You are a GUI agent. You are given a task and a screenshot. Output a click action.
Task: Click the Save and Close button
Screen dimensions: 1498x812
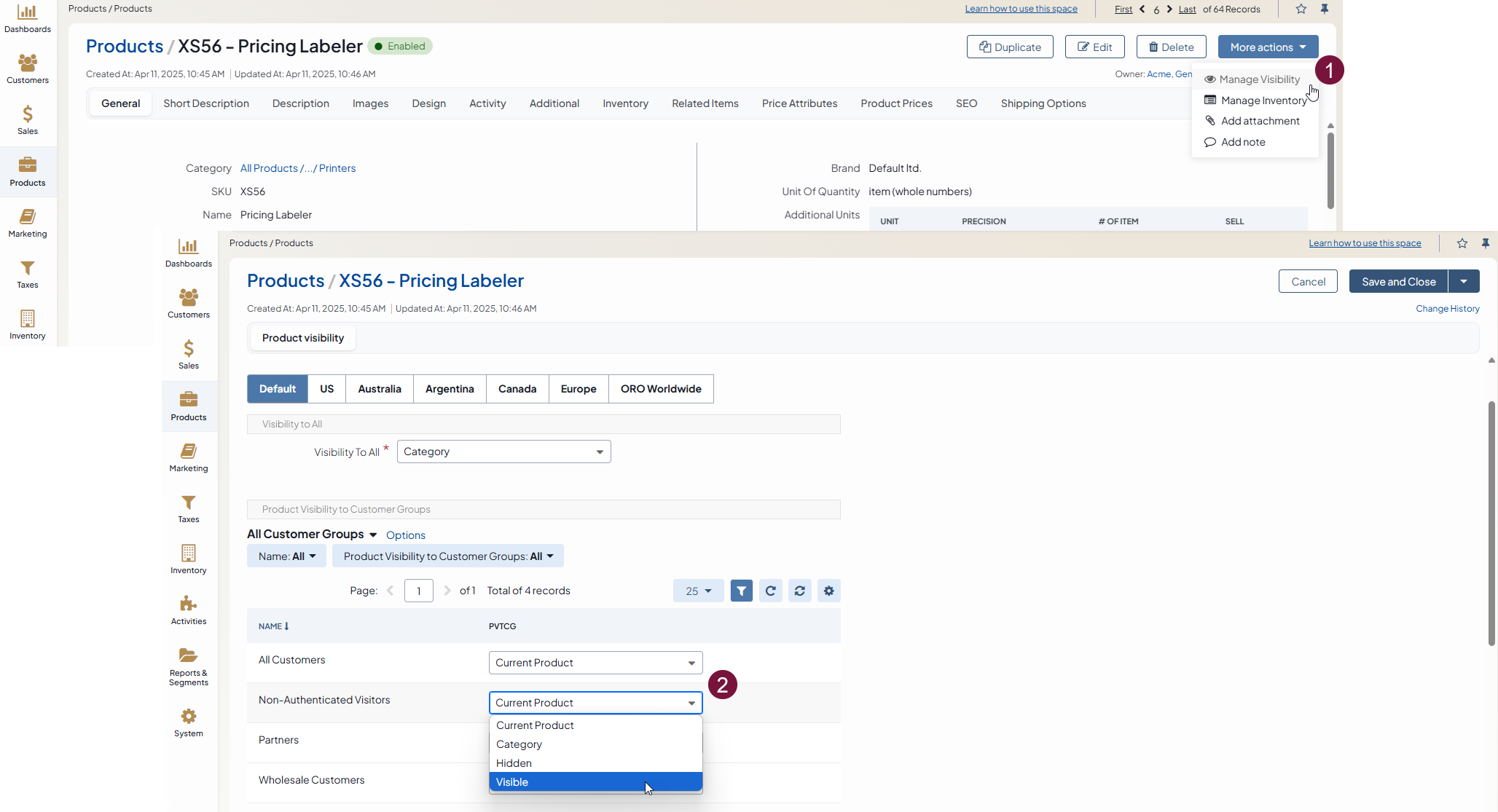pos(1398,282)
